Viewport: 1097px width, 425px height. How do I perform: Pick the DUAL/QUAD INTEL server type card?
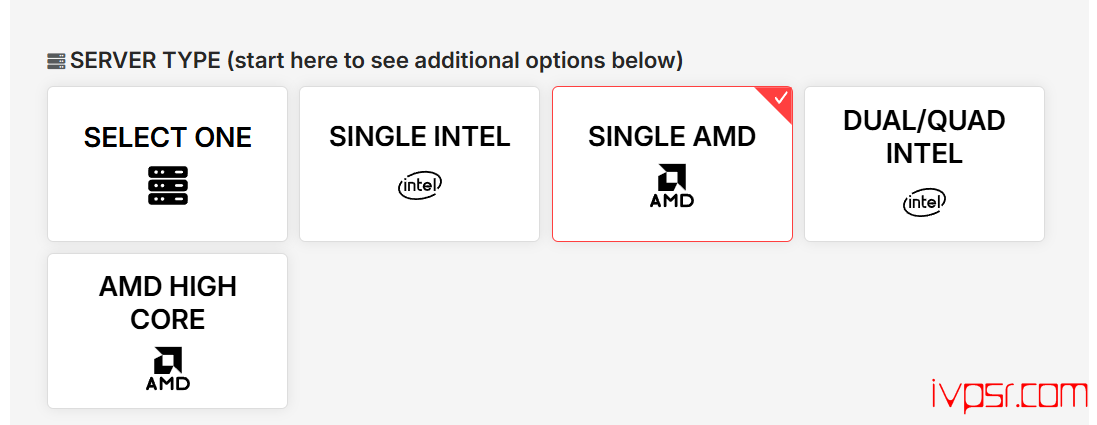[x=924, y=164]
